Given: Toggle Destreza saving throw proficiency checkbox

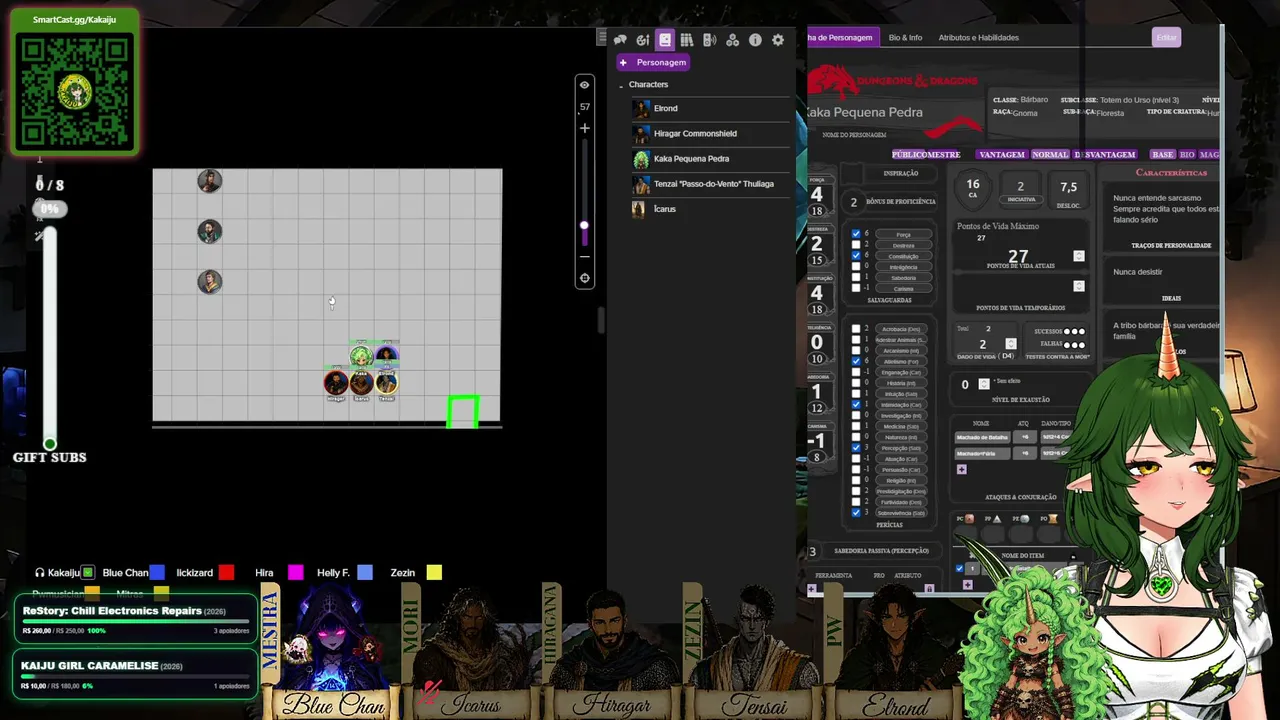Looking at the screenshot, I should [x=856, y=245].
